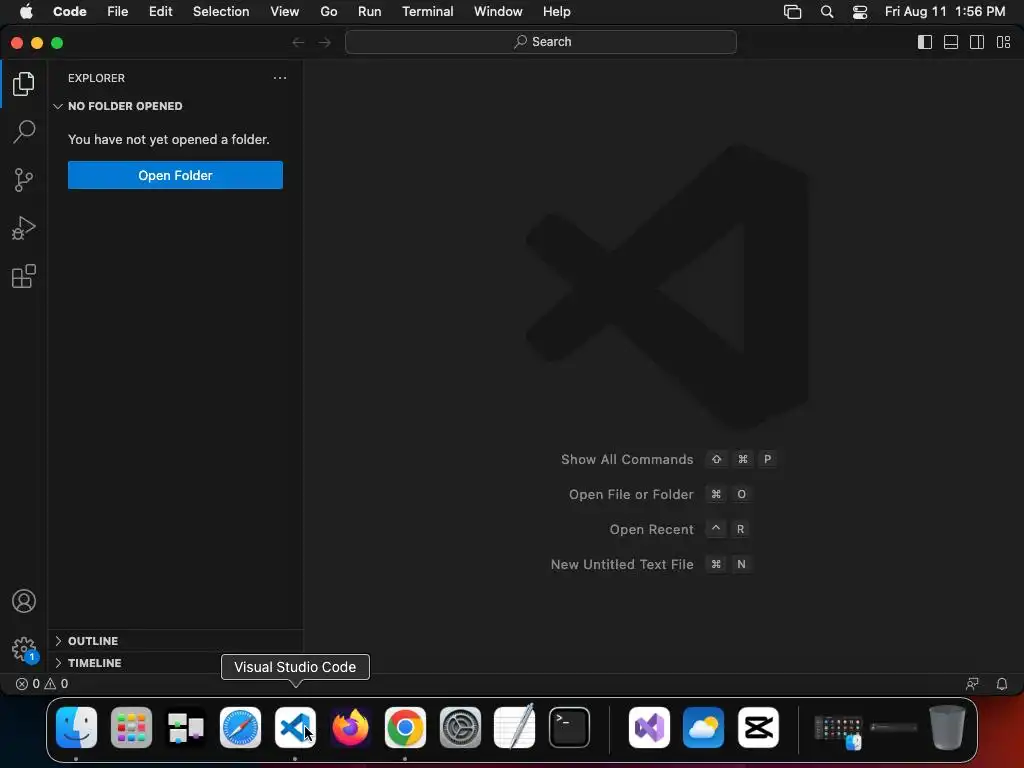Open Terminal app from the Dock

[569, 727]
